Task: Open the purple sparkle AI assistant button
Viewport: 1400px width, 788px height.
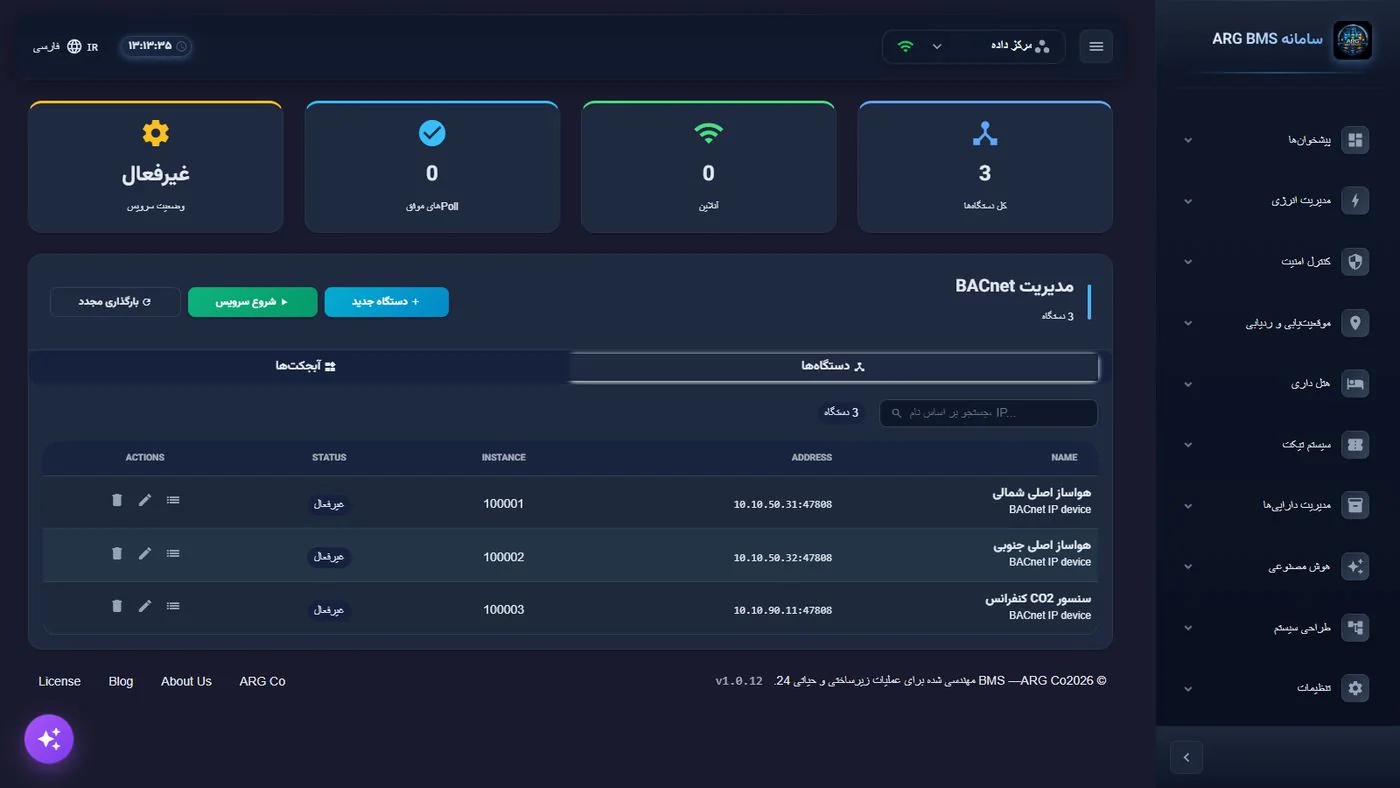Action: 49,739
